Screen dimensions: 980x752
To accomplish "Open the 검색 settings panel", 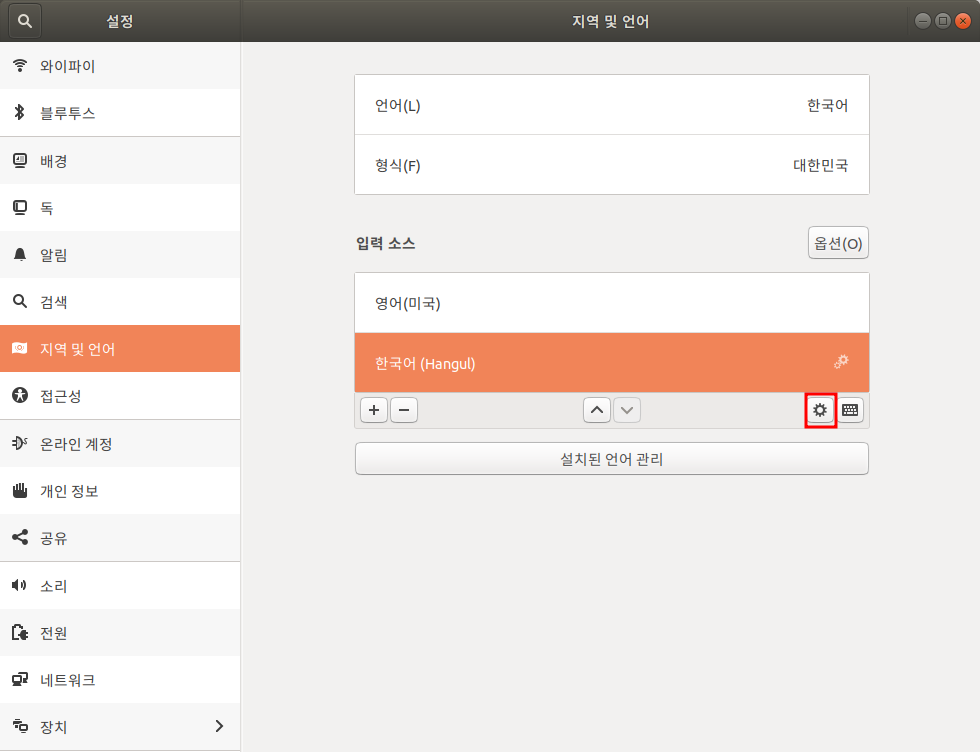I will point(120,301).
